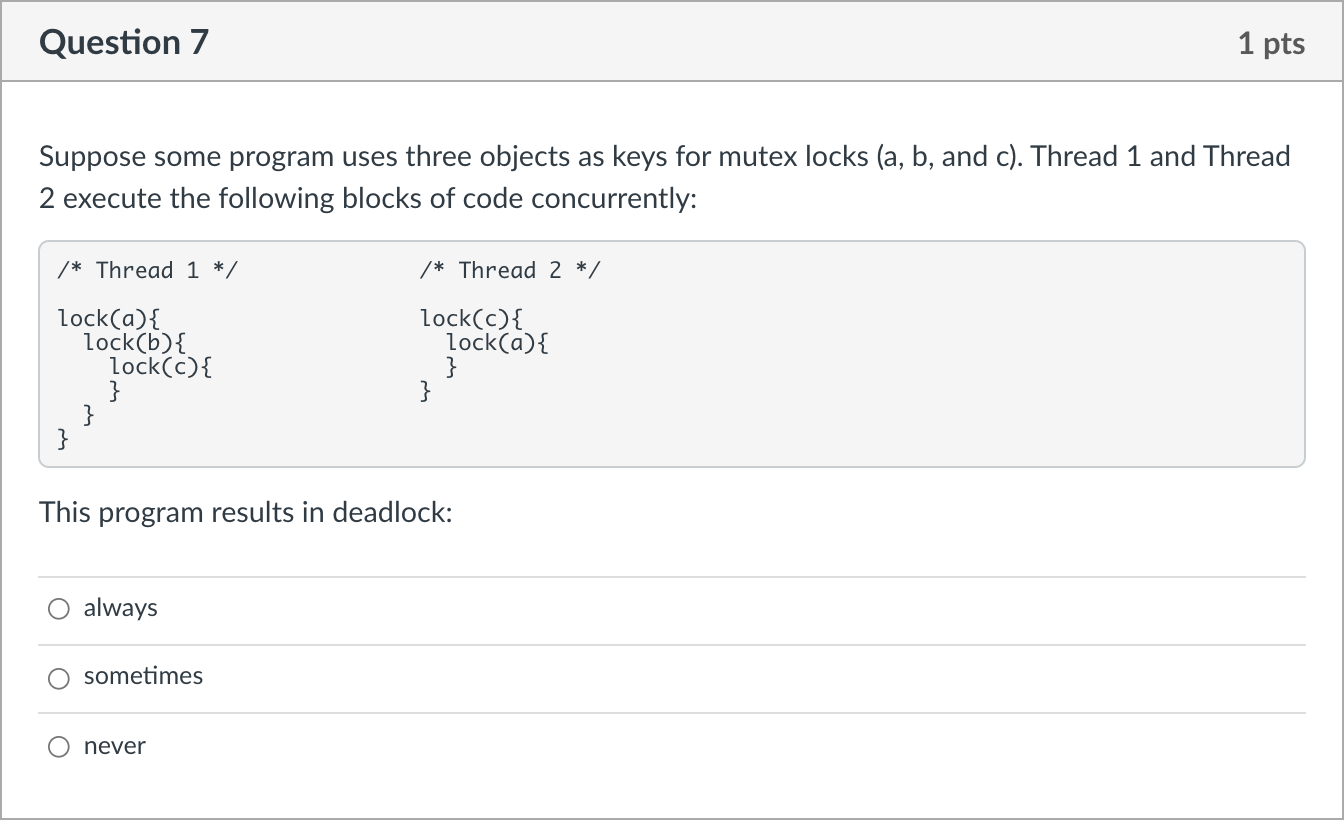Click Thread 1's final closing brace

(x=64, y=438)
